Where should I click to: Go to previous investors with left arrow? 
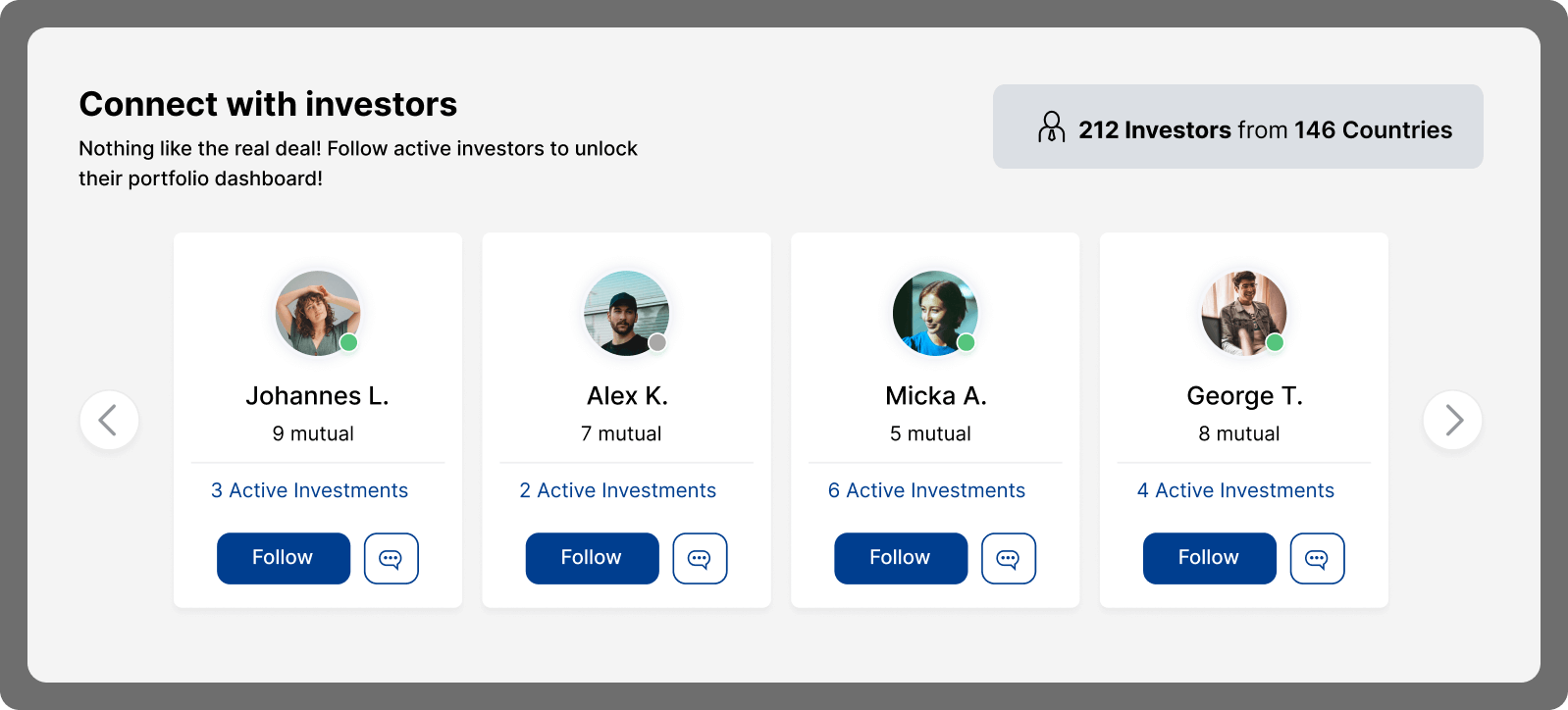tap(109, 420)
